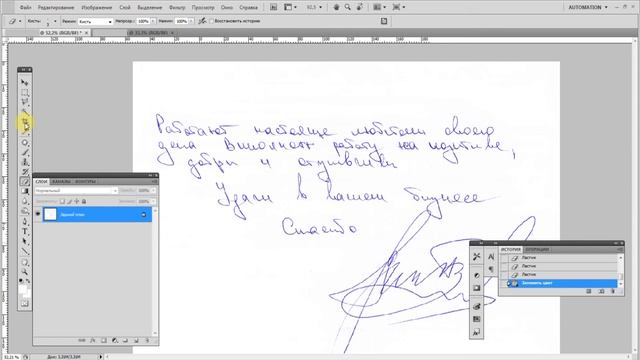Click History panel scroll-down arrow

tap(621, 284)
